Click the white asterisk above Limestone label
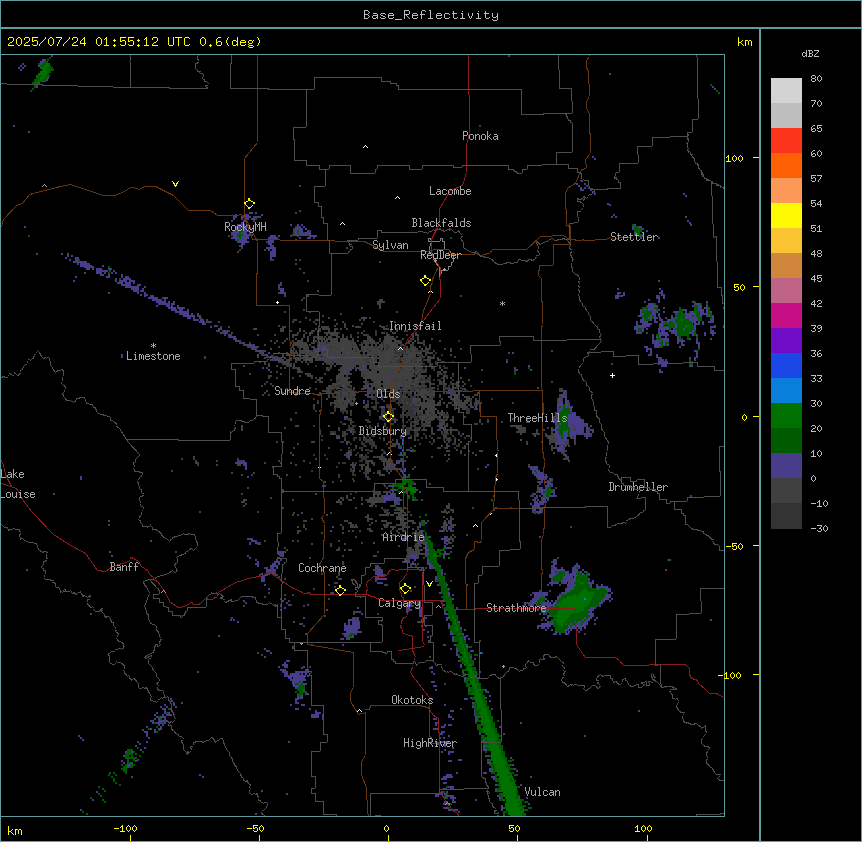This screenshot has height=842, width=862. click(153, 346)
